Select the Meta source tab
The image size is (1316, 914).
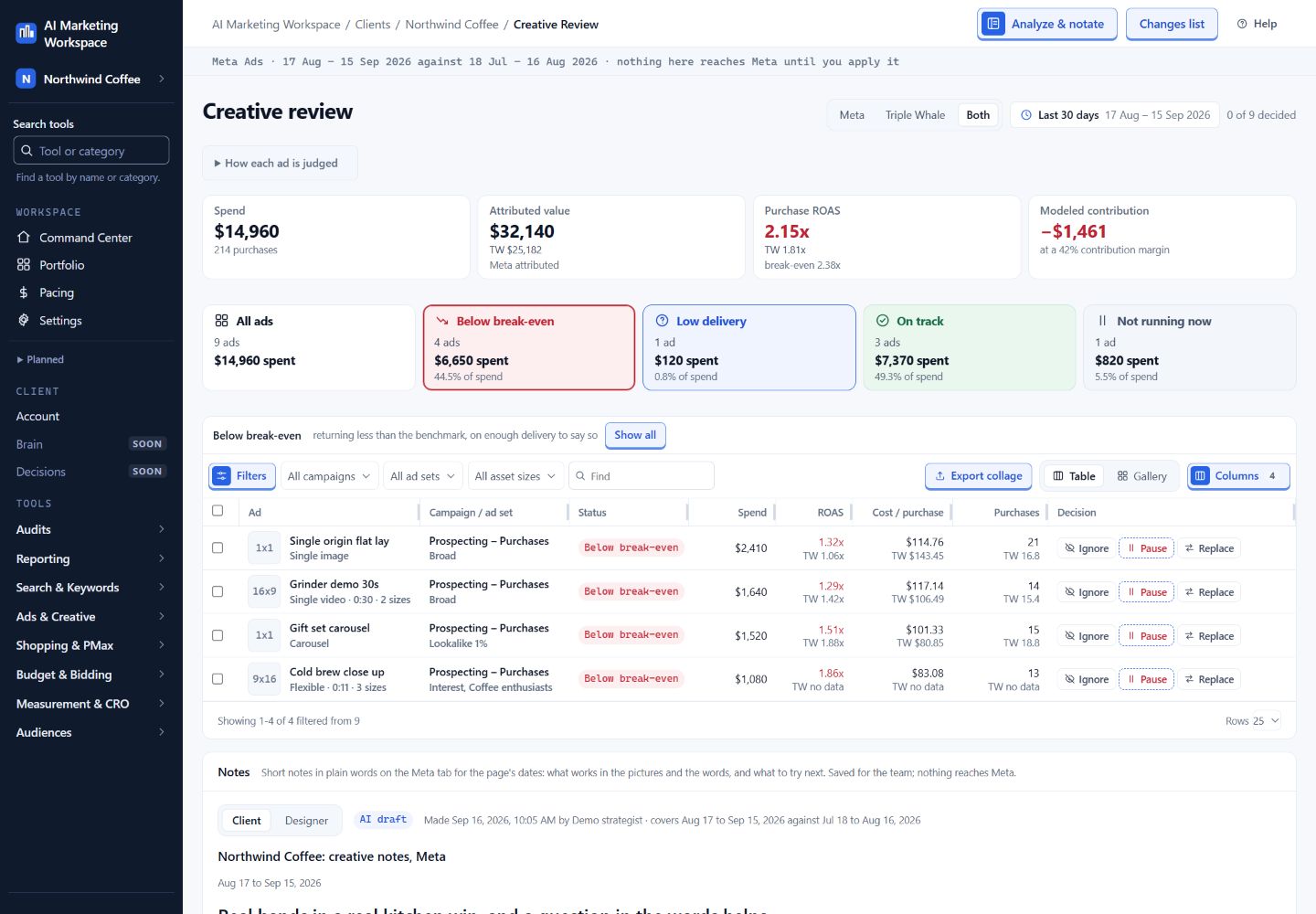(x=852, y=115)
